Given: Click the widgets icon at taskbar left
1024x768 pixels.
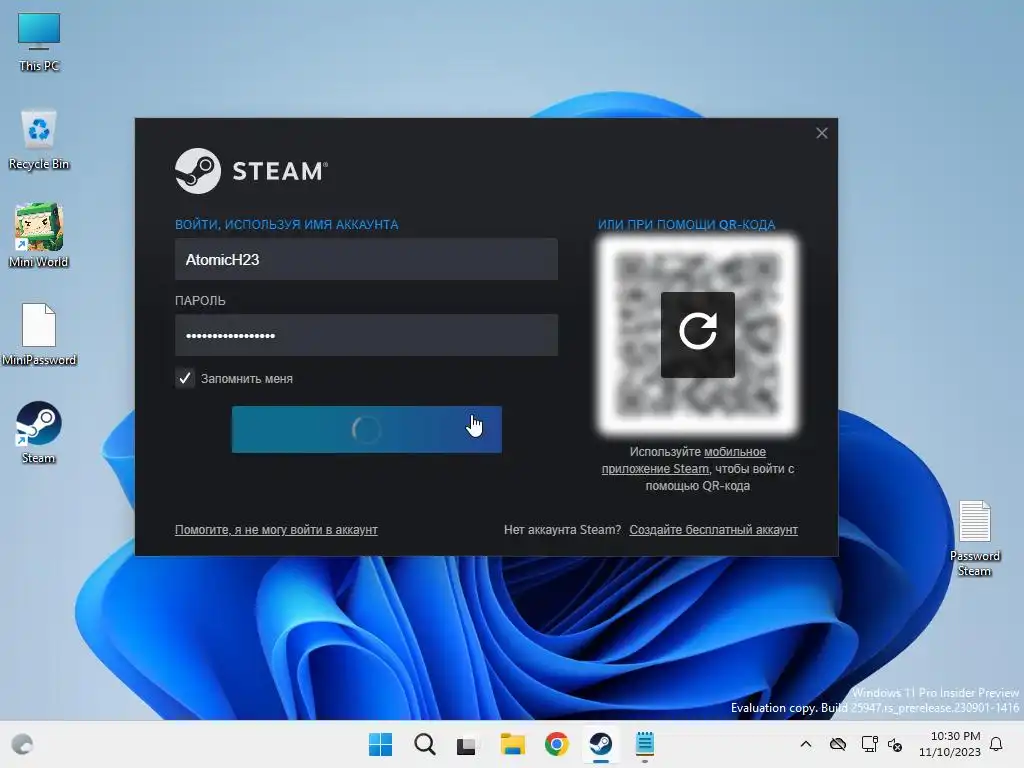Looking at the screenshot, I should [22, 744].
